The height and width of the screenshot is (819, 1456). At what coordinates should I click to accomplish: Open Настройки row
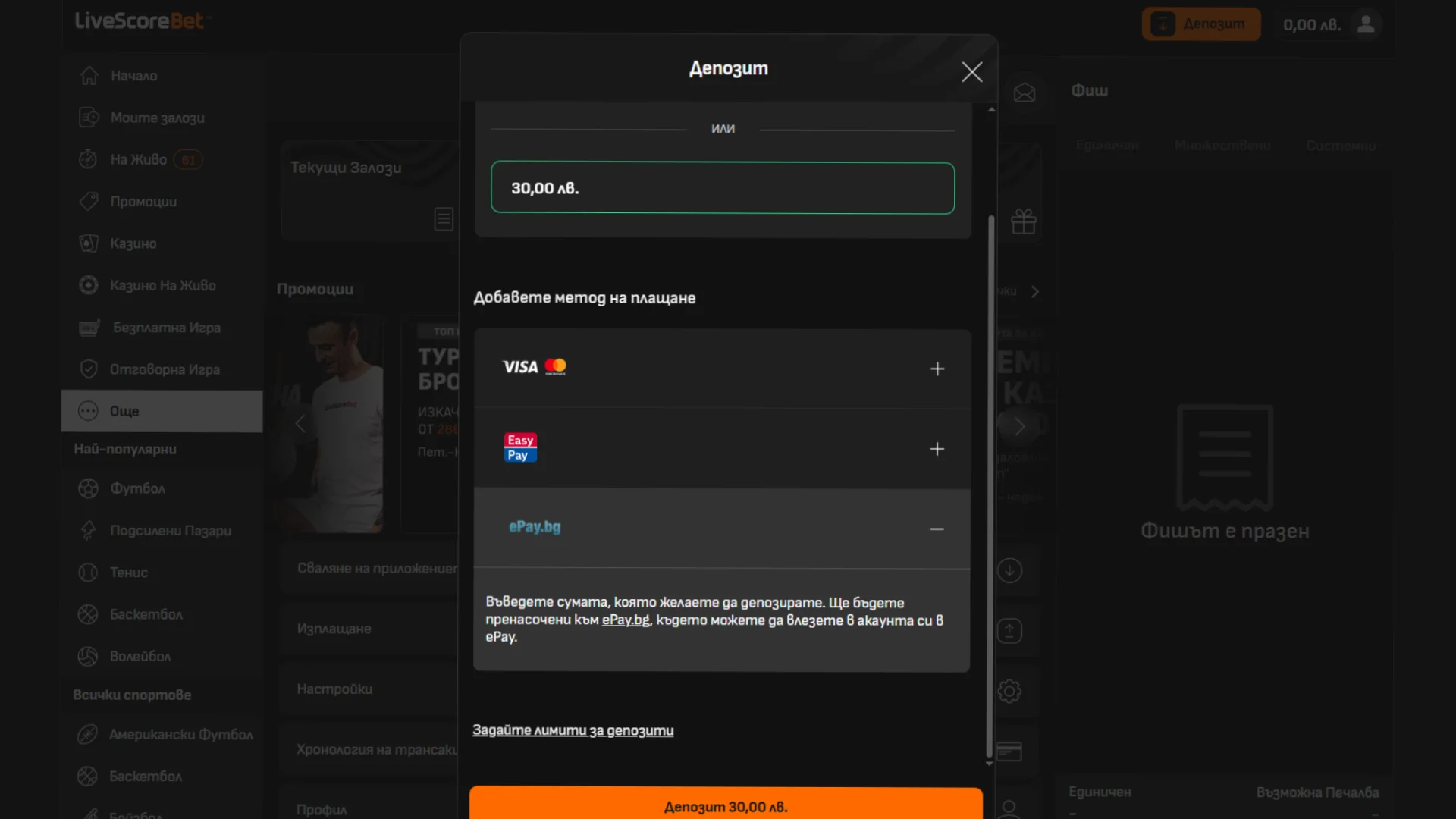pos(370,689)
